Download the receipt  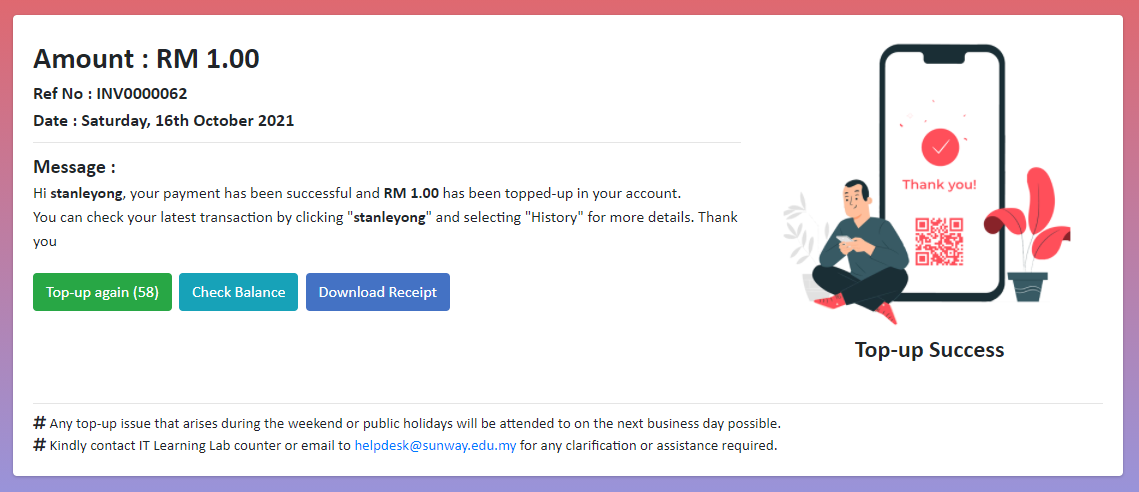[x=378, y=292]
